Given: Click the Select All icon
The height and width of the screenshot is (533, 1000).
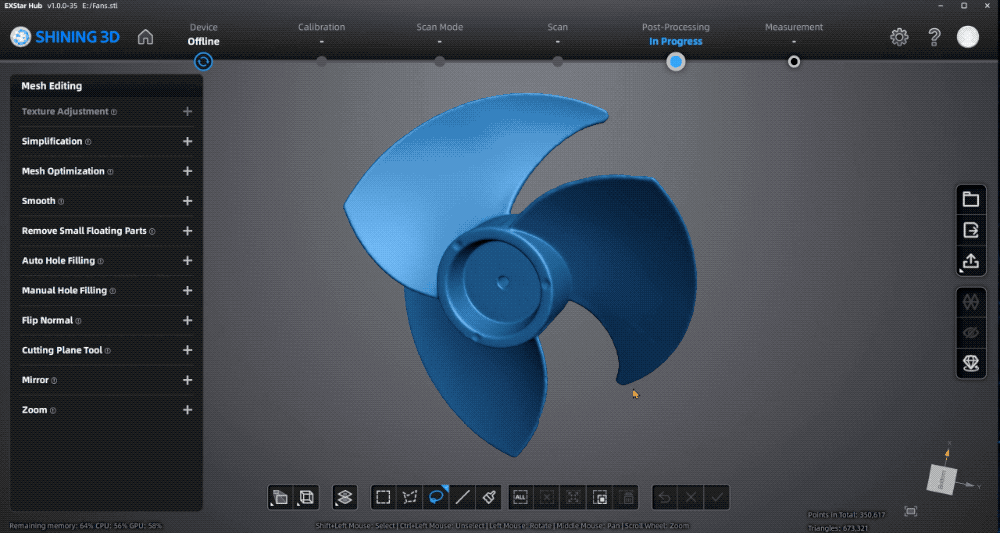Looking at the screenshot, I should (x=519, y=496).
